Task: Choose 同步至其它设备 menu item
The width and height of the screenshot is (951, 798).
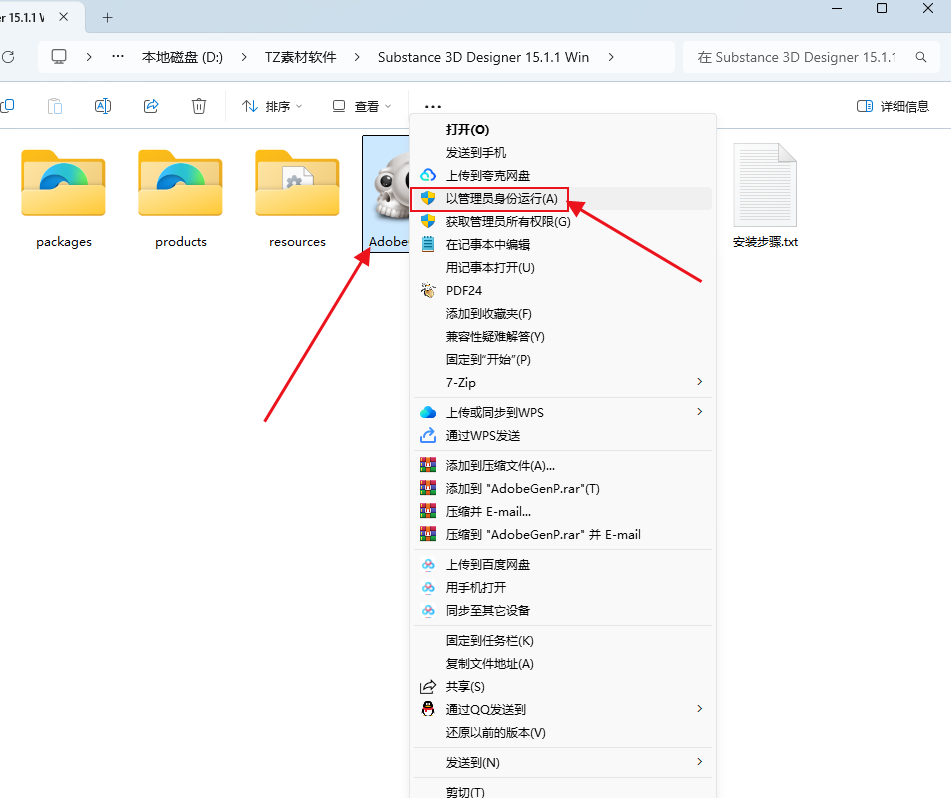Action: tap(563, 611)
